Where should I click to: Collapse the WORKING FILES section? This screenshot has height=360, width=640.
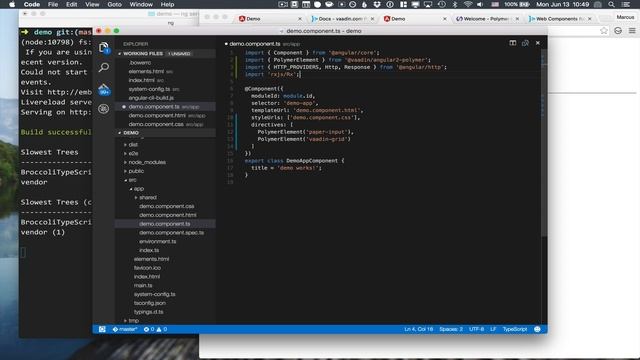(x=120, y=53)
